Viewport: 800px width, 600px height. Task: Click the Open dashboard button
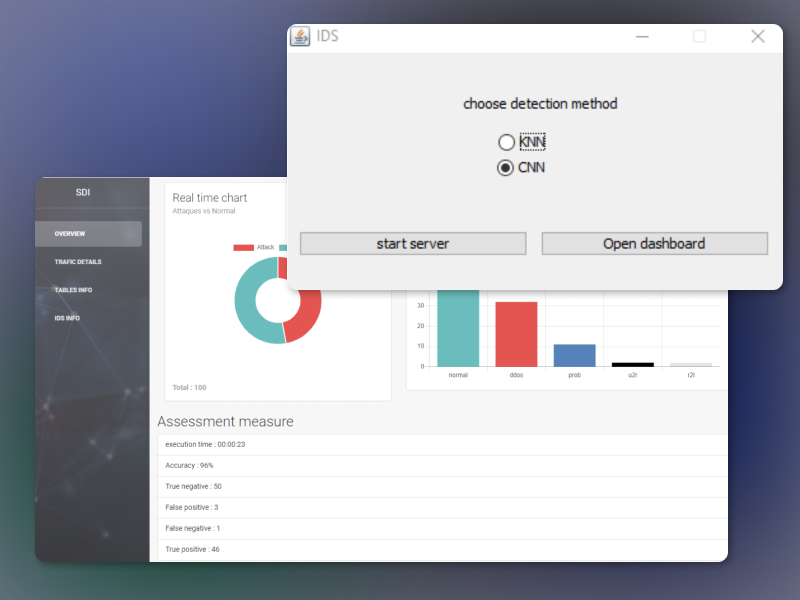click(654, 243)
